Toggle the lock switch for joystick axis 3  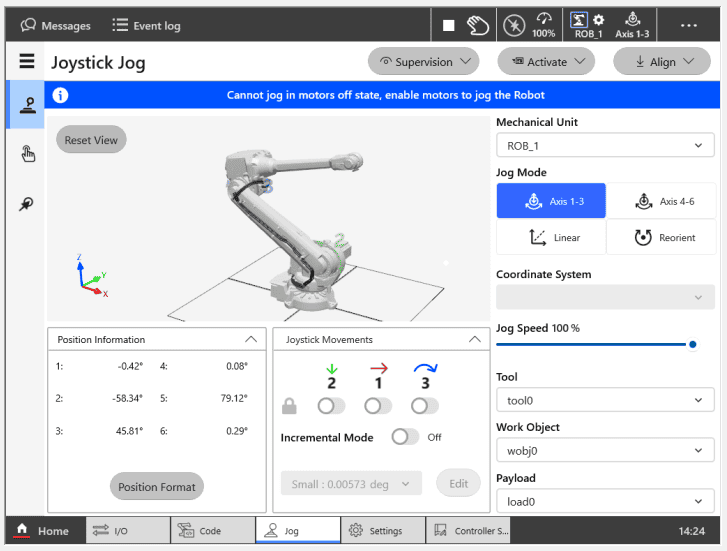[x=425, y=406]
